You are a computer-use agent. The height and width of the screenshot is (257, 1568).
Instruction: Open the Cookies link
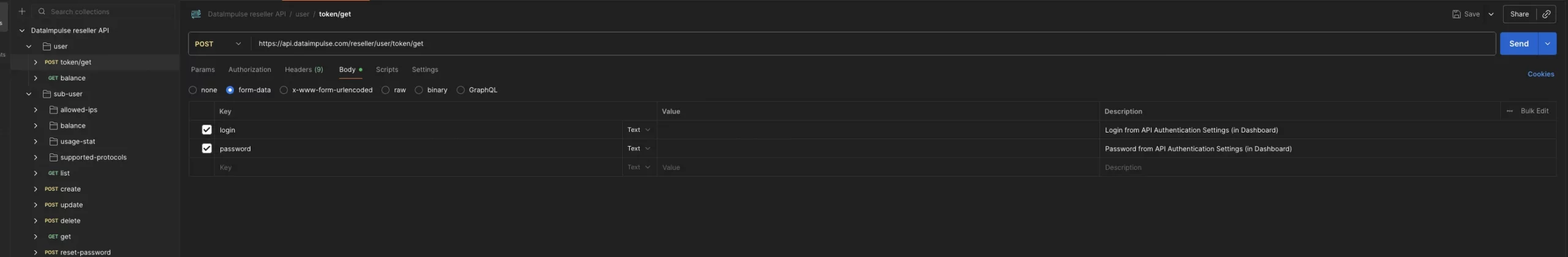tap(1540, 74)
